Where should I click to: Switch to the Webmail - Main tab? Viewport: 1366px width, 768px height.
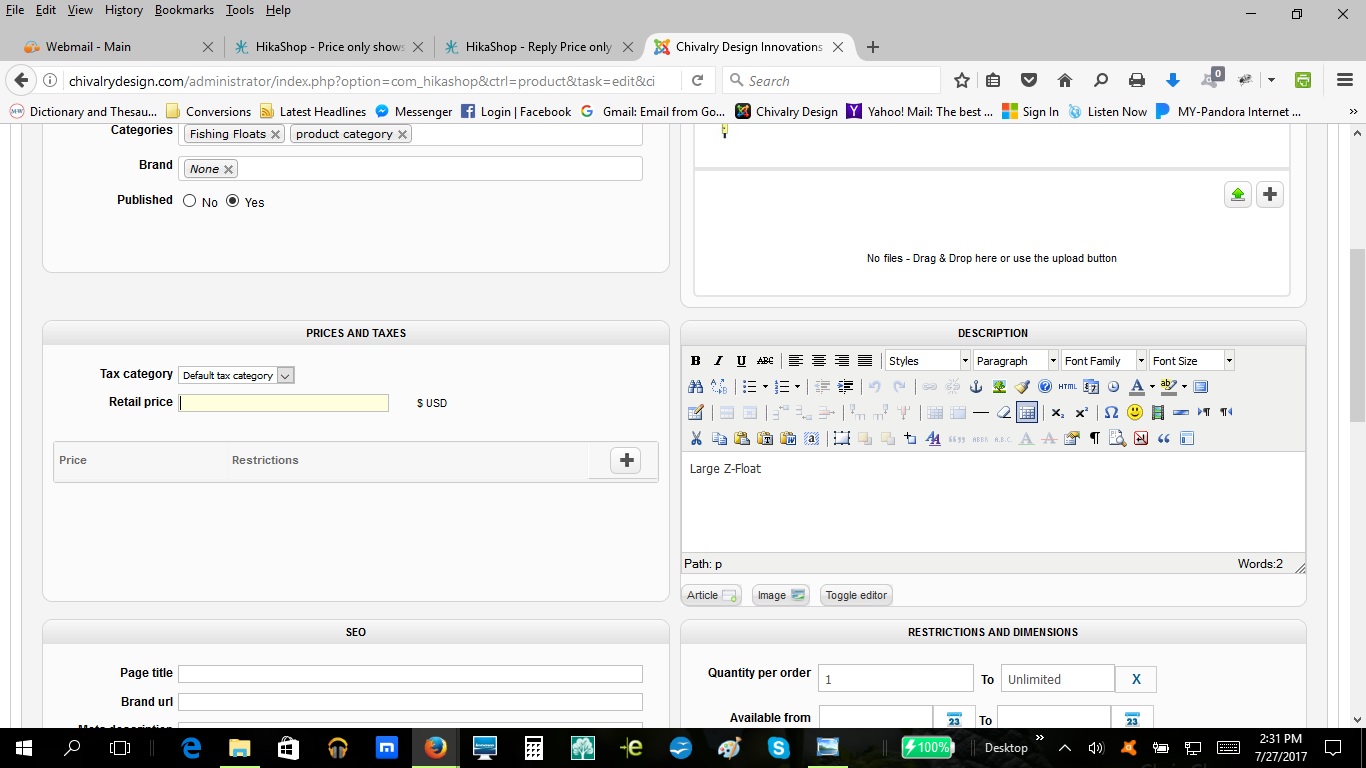[x=118, y=47]
